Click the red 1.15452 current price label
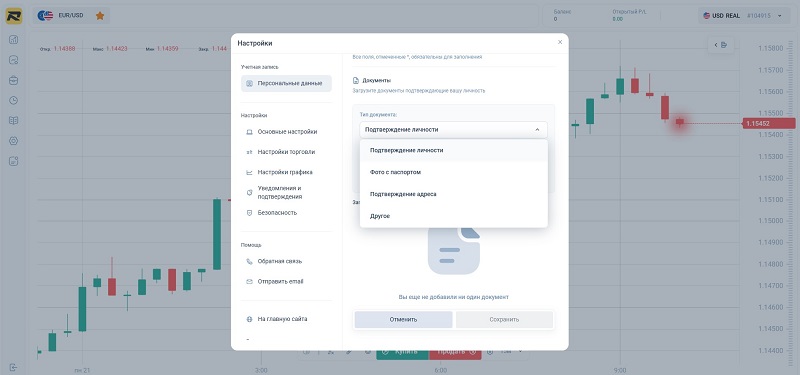This screenshot has width=800, height=375. point(768,123)
